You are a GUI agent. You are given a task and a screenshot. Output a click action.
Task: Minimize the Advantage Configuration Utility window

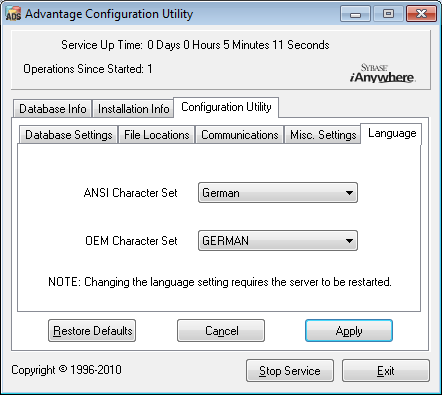355,14
